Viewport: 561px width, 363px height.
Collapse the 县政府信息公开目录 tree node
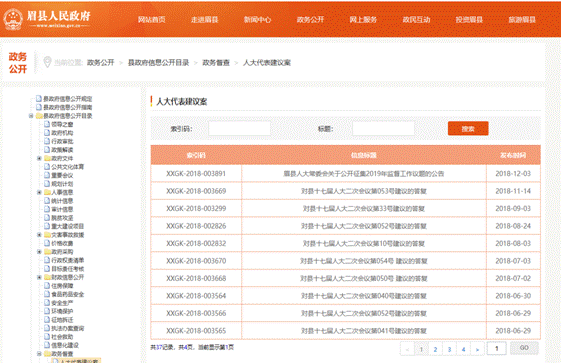[31, 116]
